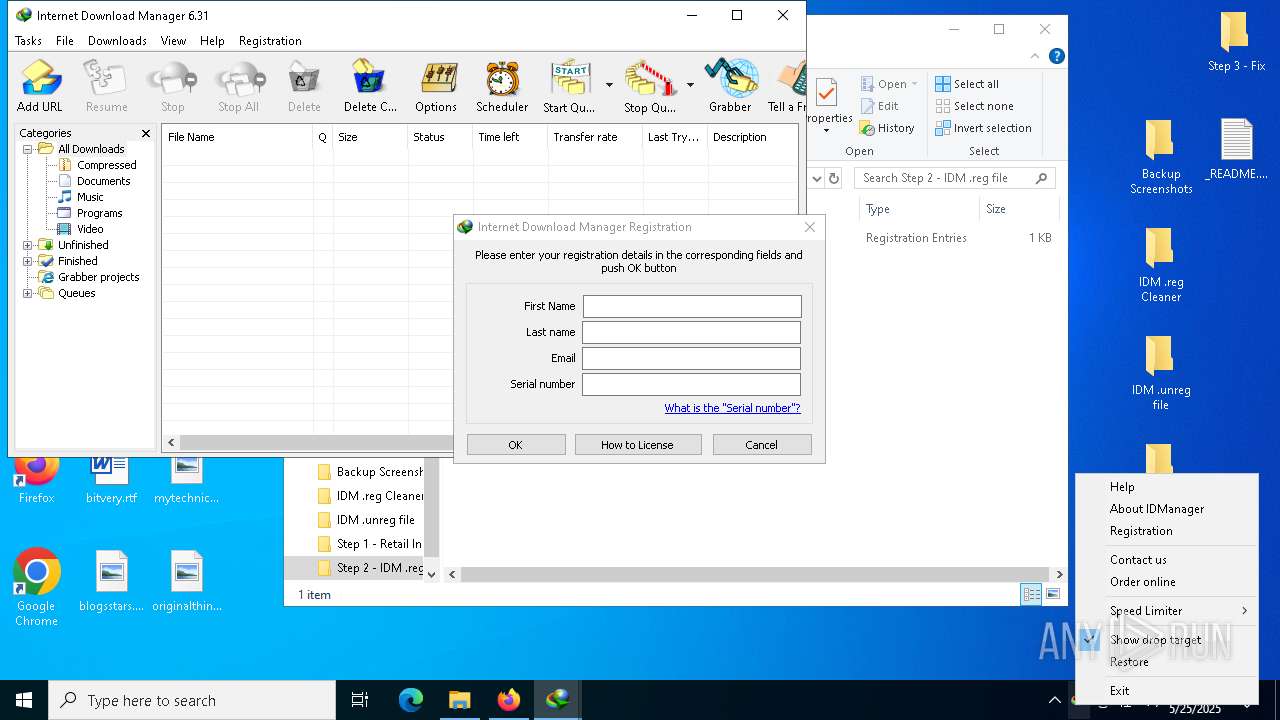Open the Registration menu in menu bar
The image size is (1280, 720).
[270, 41]
